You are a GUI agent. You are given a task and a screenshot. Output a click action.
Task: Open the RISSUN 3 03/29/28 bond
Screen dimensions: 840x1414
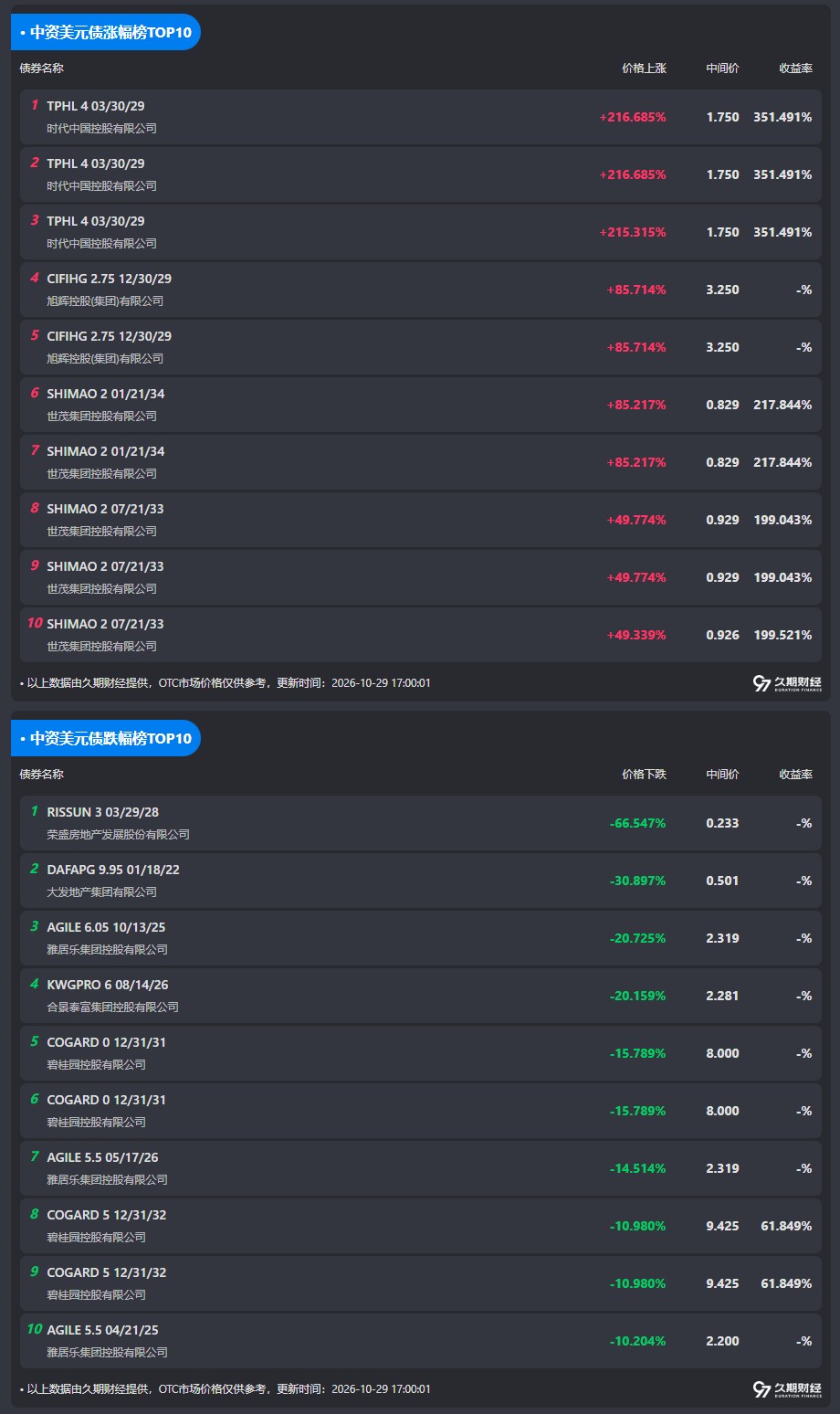421,823
